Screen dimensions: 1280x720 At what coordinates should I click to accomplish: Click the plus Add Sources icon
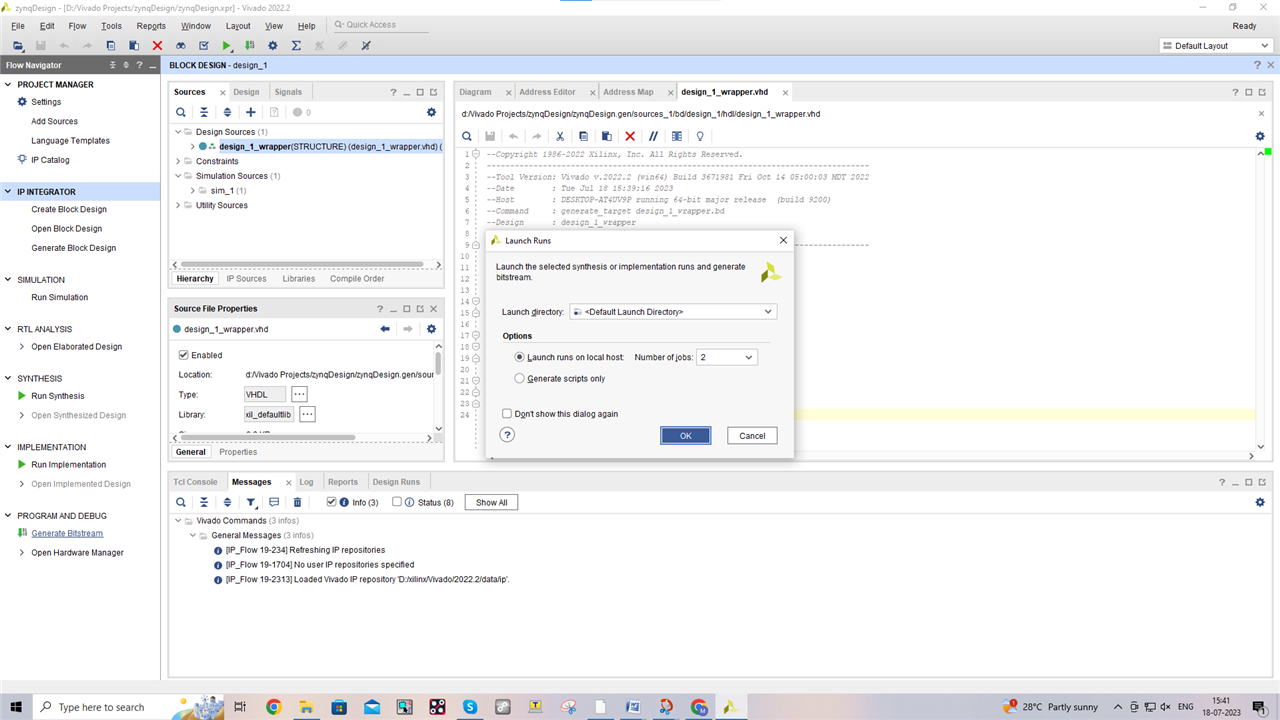click(x=251, y=113)
